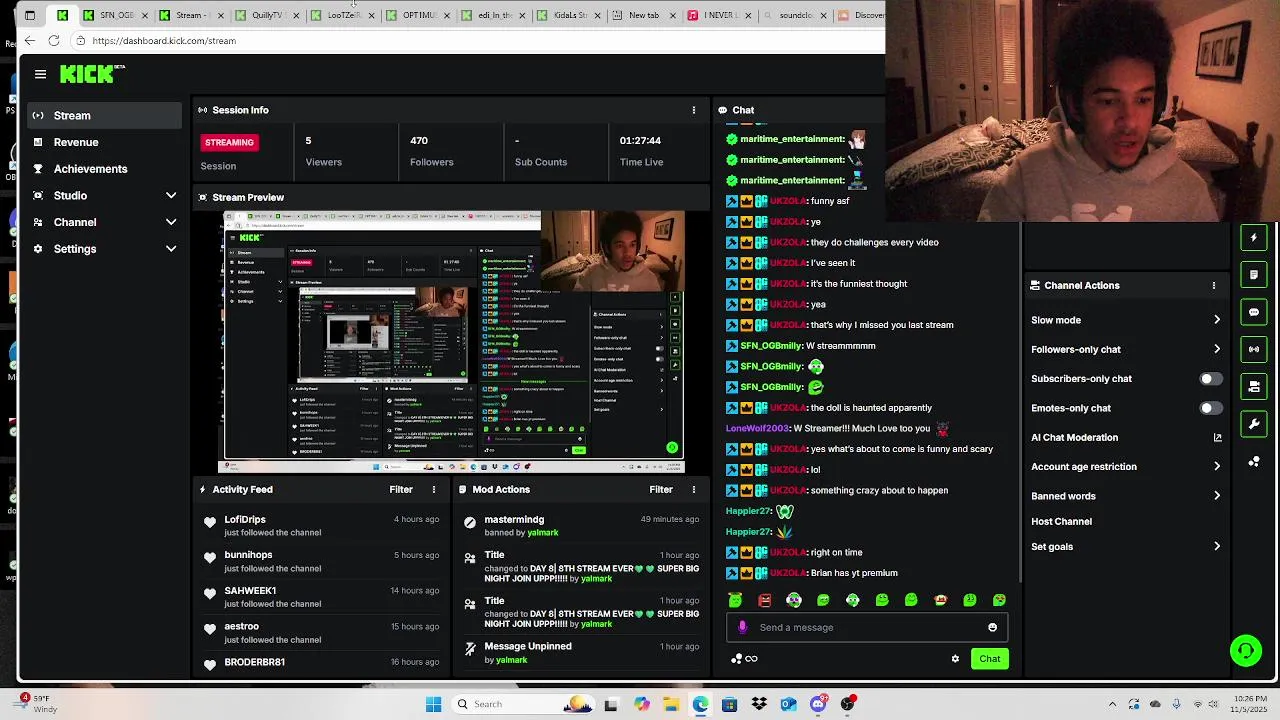Open the hamburger menu beside Kick logo
This screenshot has width=1280, height=720.
(x=40, y=74)
